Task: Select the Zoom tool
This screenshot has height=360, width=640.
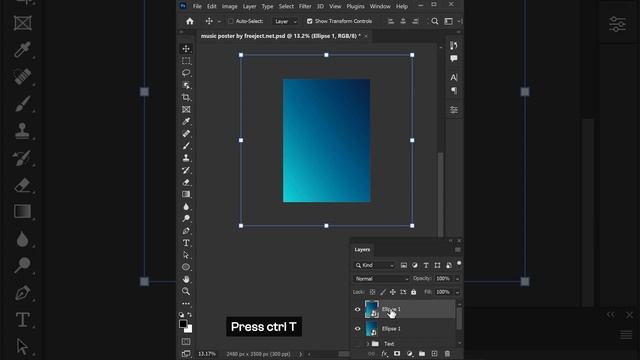Action: (x=186, y=291)
